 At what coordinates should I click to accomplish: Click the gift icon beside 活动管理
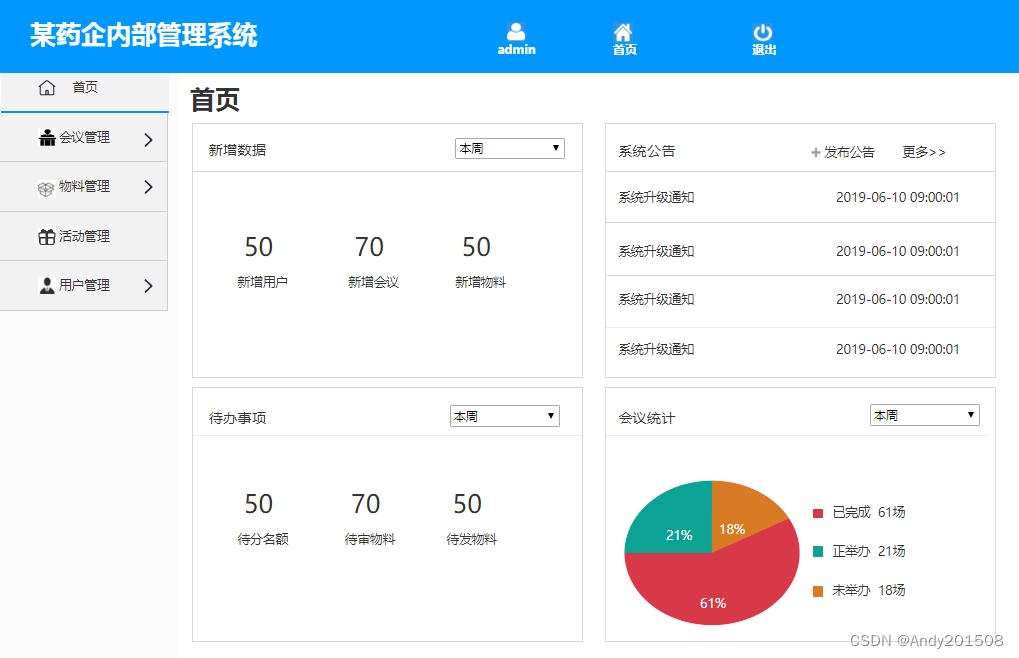47,236
